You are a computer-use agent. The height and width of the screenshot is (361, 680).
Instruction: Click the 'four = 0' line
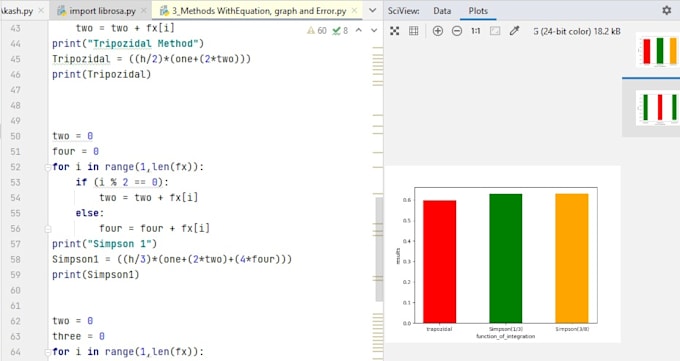75,151
